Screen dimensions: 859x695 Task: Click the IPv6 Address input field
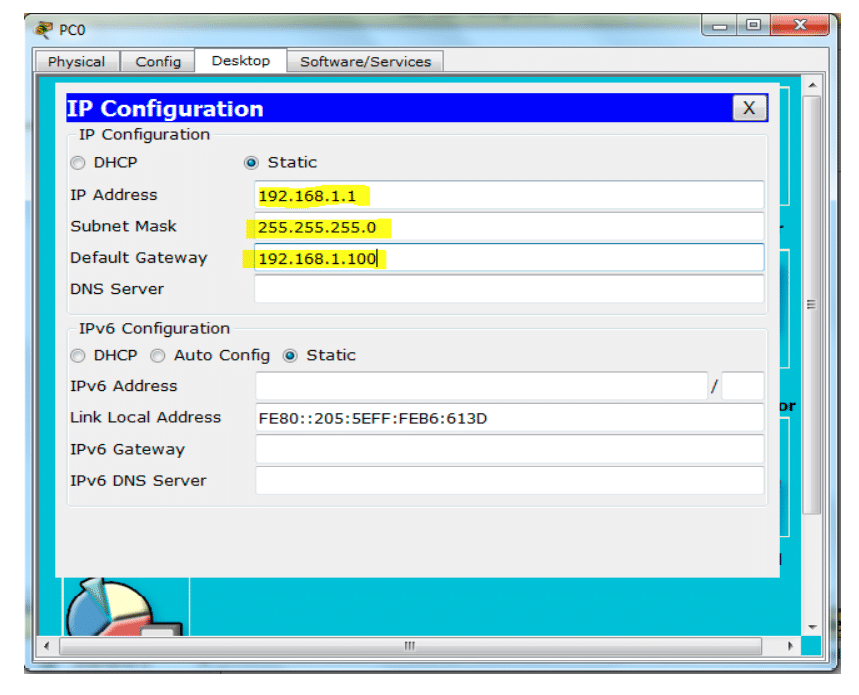[x=482, y=386]
